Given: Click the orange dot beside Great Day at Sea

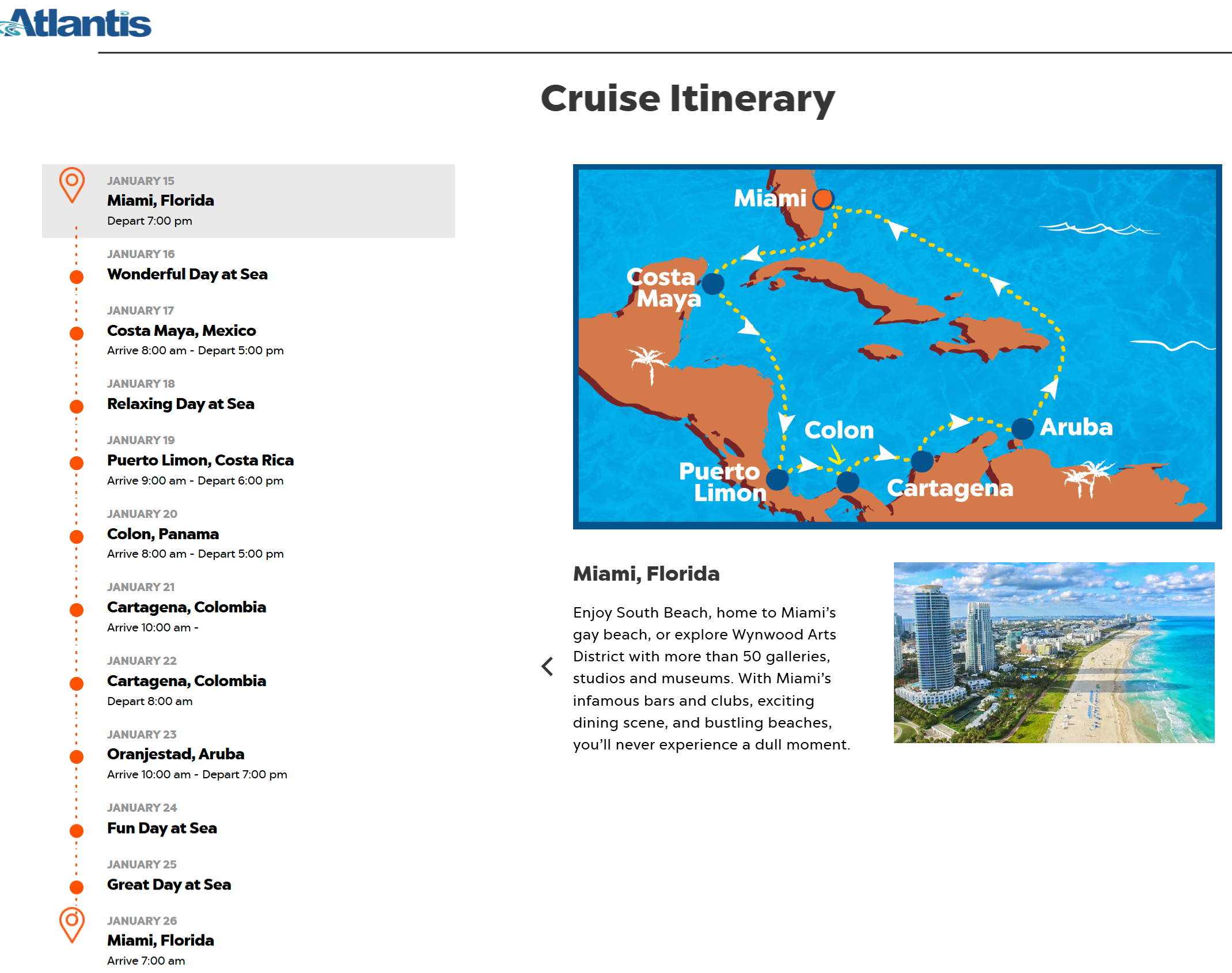Looking at the screenshot, I should 77,887.
